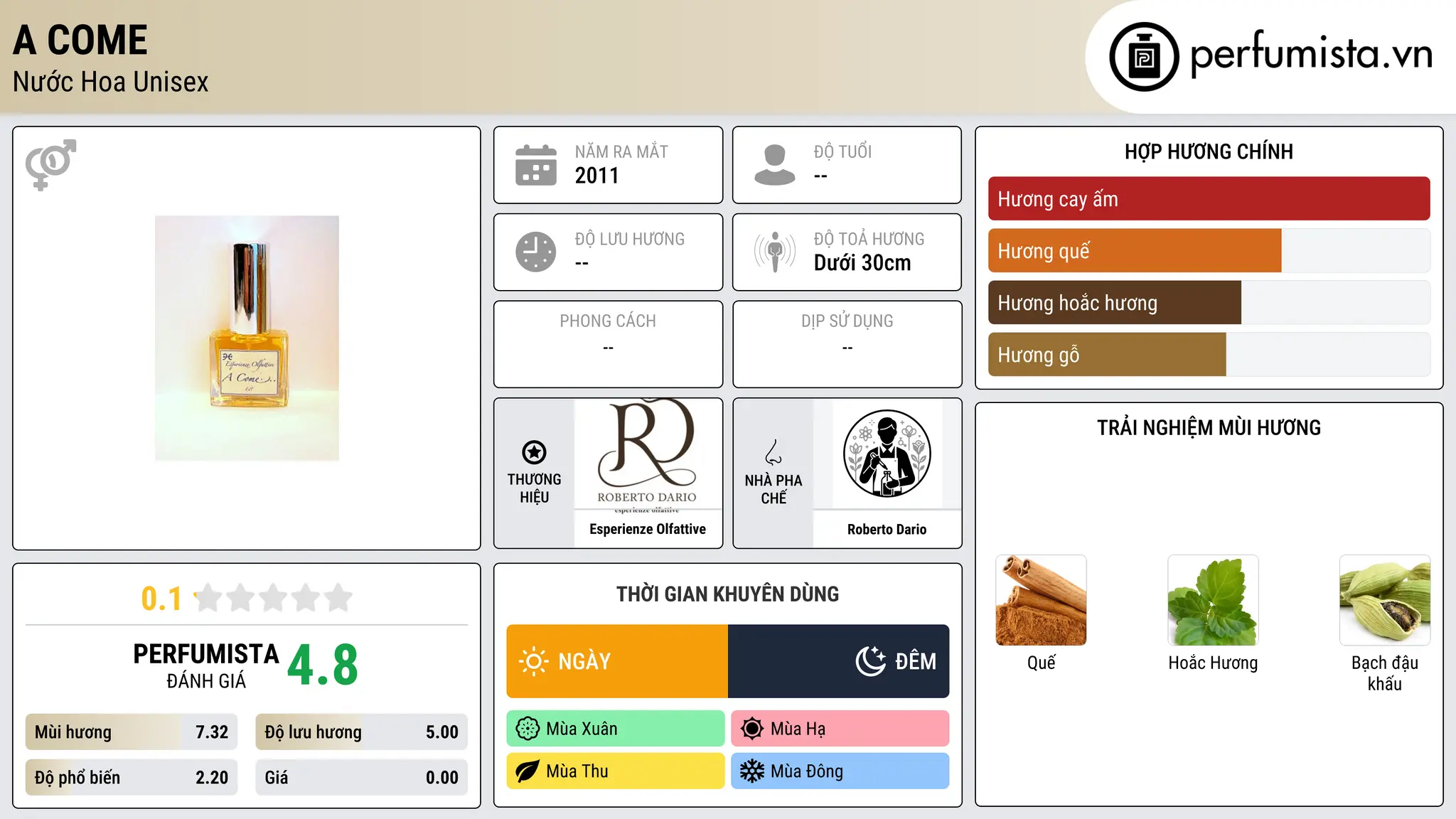Screen dimensions: 1456x819
Task: Click the Perfumista Đánh giá label
Action: (x=206, y=666)
